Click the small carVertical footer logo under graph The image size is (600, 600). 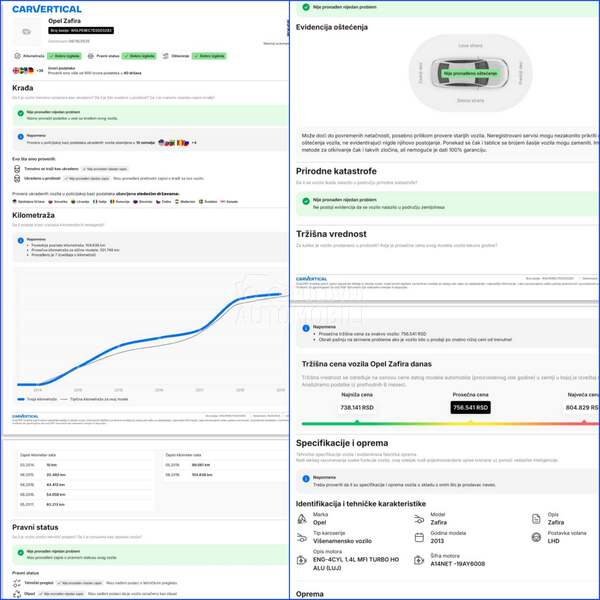coord(25,416)
